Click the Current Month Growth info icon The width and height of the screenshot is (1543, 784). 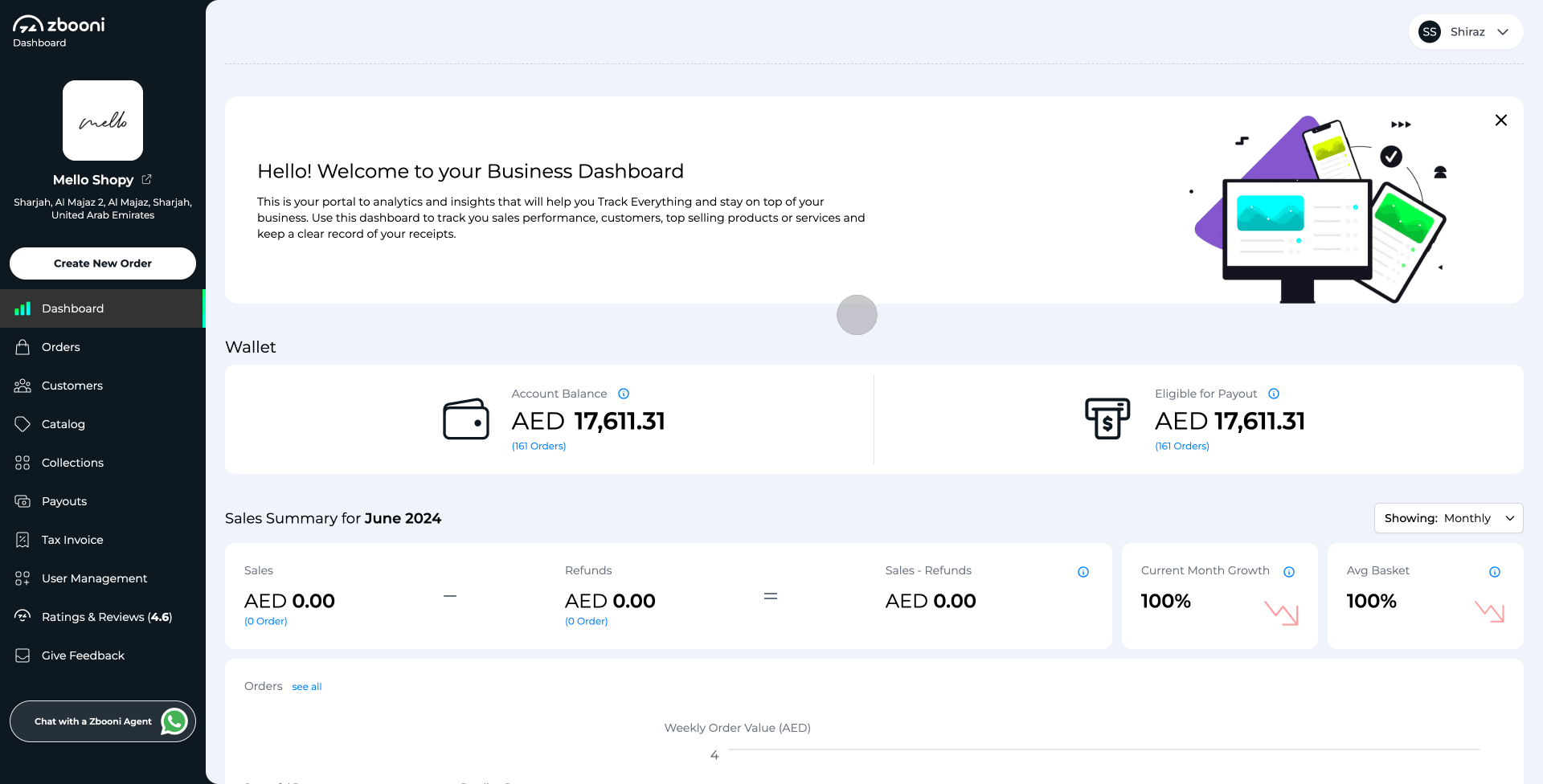1289,572
